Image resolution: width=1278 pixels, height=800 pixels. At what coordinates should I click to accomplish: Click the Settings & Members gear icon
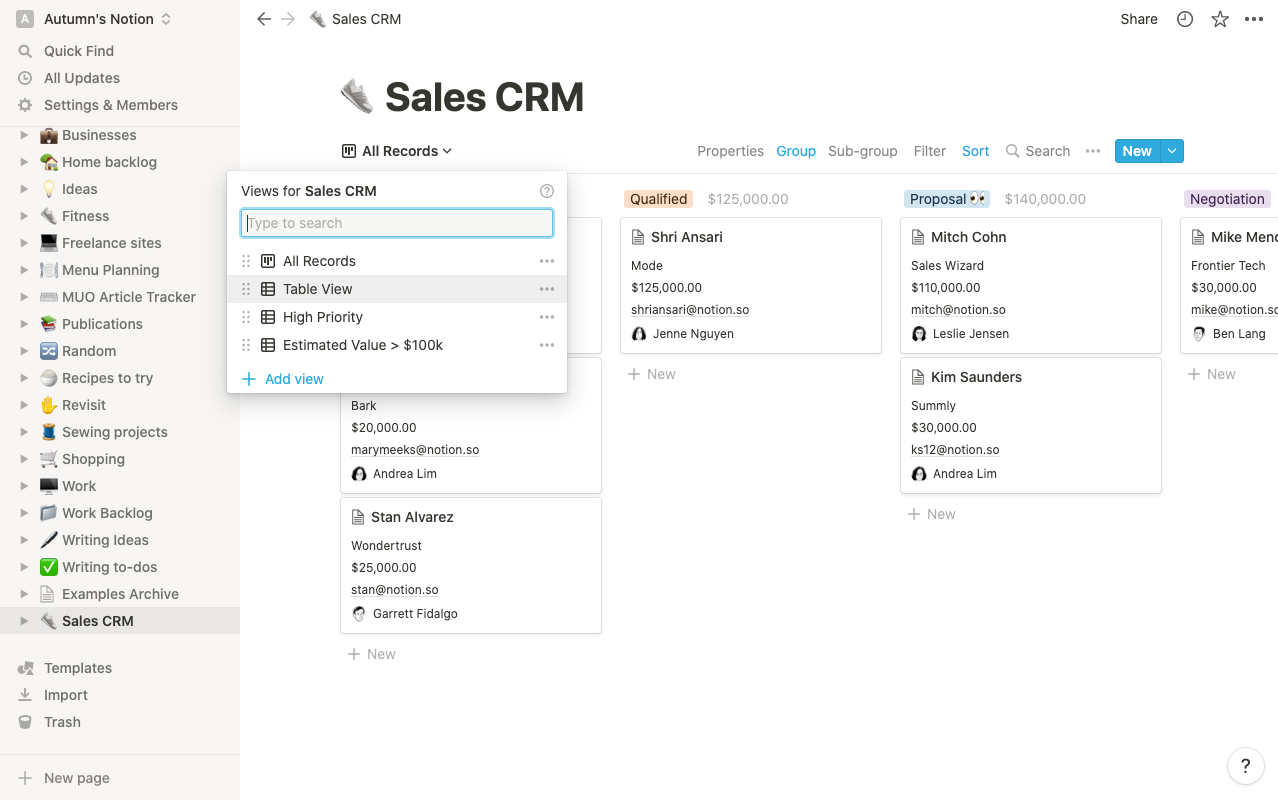tap(25, 105)
